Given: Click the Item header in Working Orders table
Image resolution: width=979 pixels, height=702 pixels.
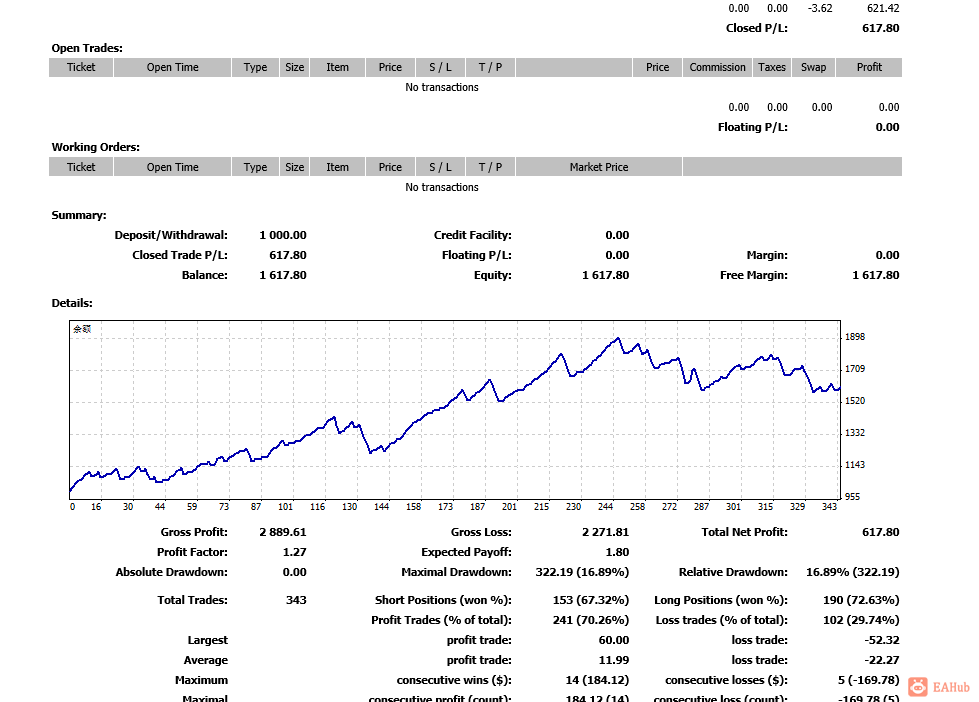Looking at the screenshot, I should tap(338, 167).
